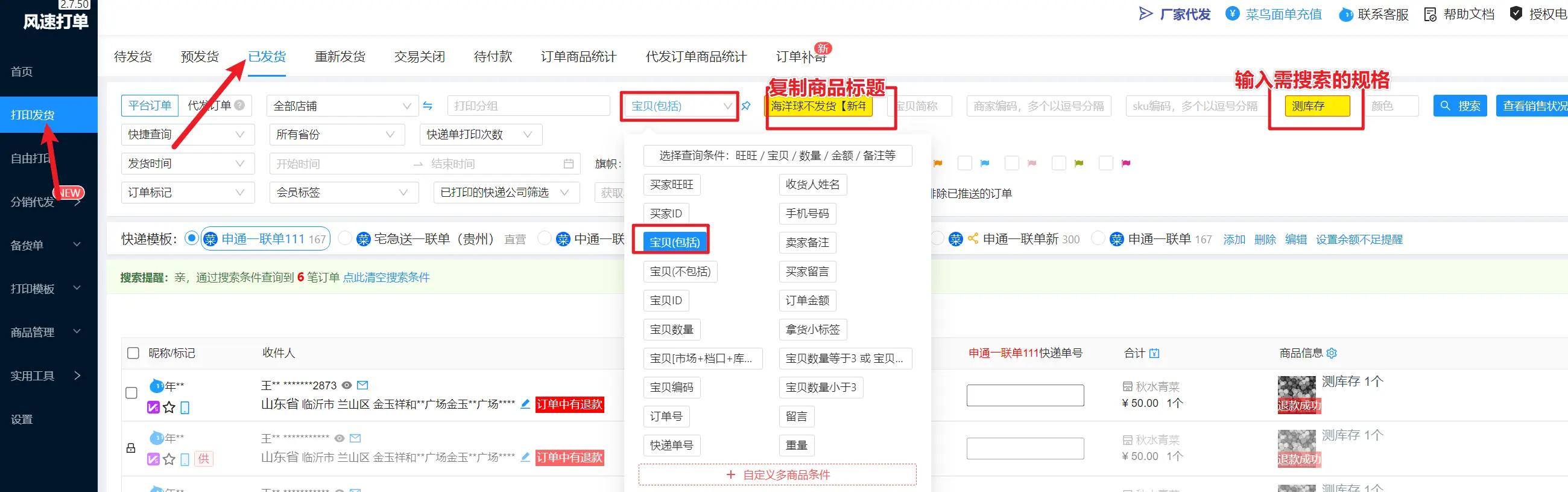The width and height of the screenshot is (1568, 492).
Task: Open the 所有省份 province dropdown
Action: pos(337,134)
